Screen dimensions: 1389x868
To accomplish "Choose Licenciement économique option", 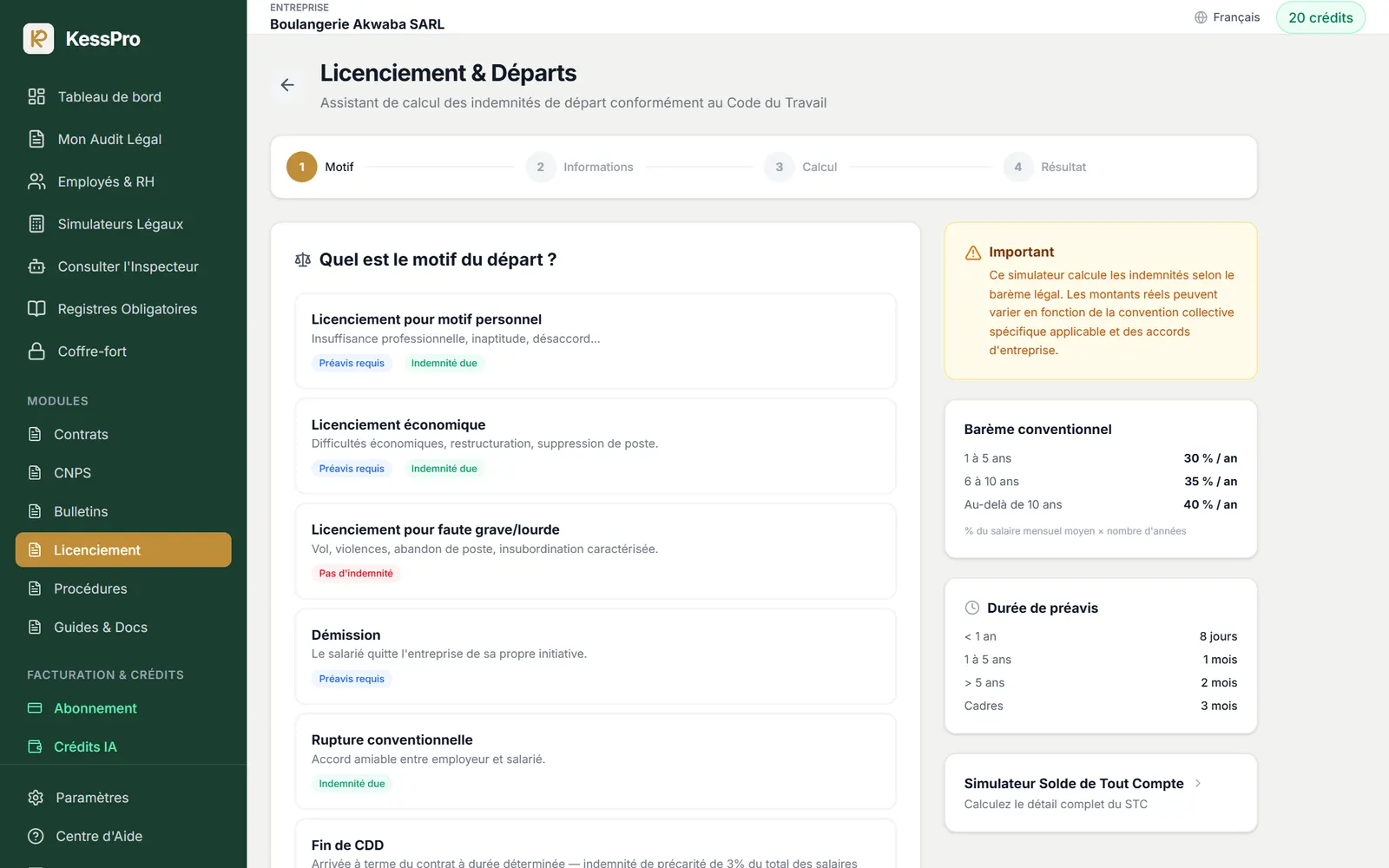I will point(596,446).
